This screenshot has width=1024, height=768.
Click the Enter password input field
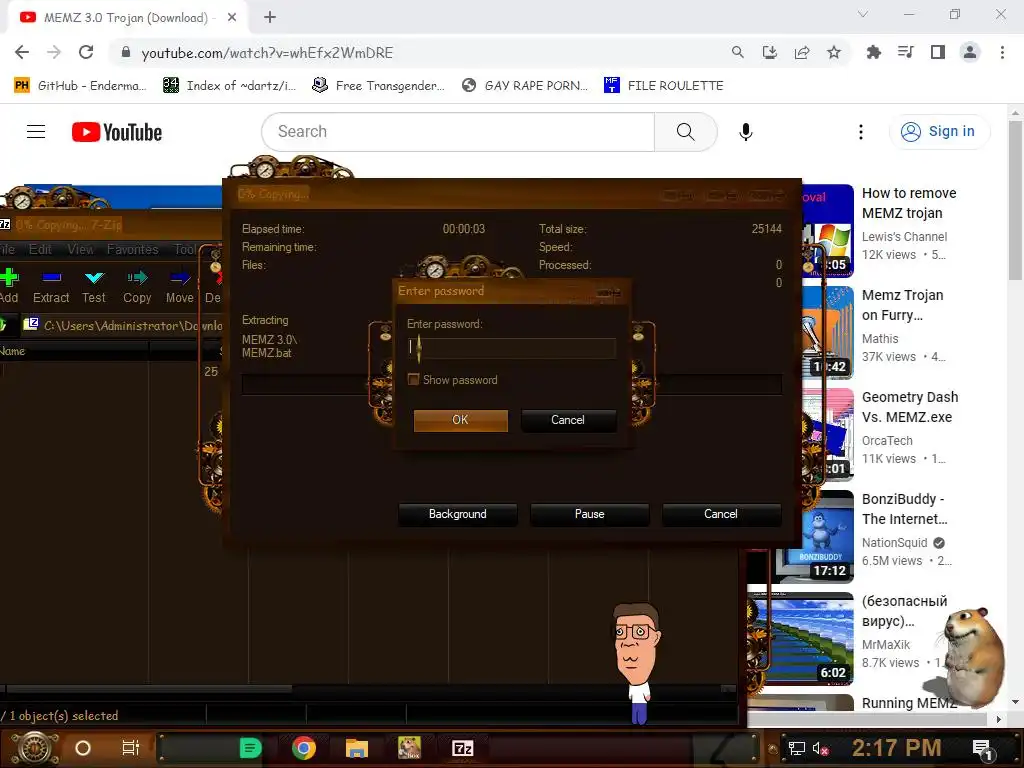511,347
